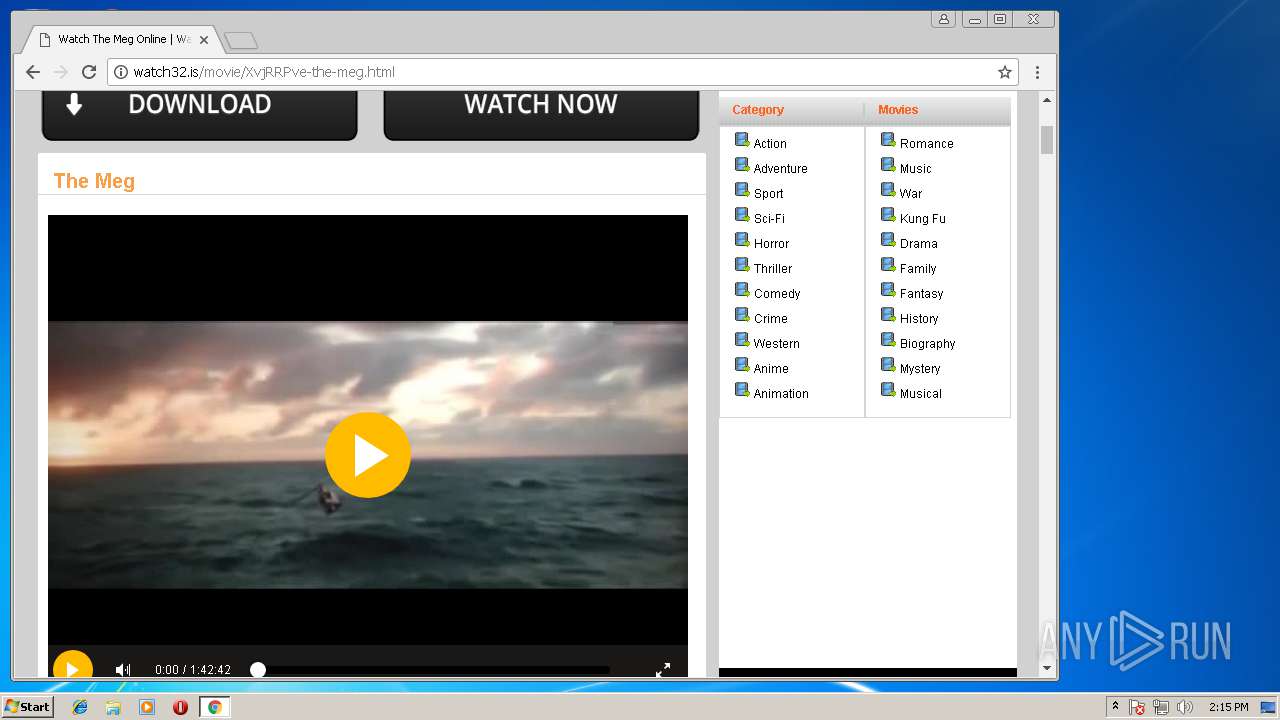Open the Crime category
The height and width of the screenshot is (720, 1280).
[x=770, y=319]
